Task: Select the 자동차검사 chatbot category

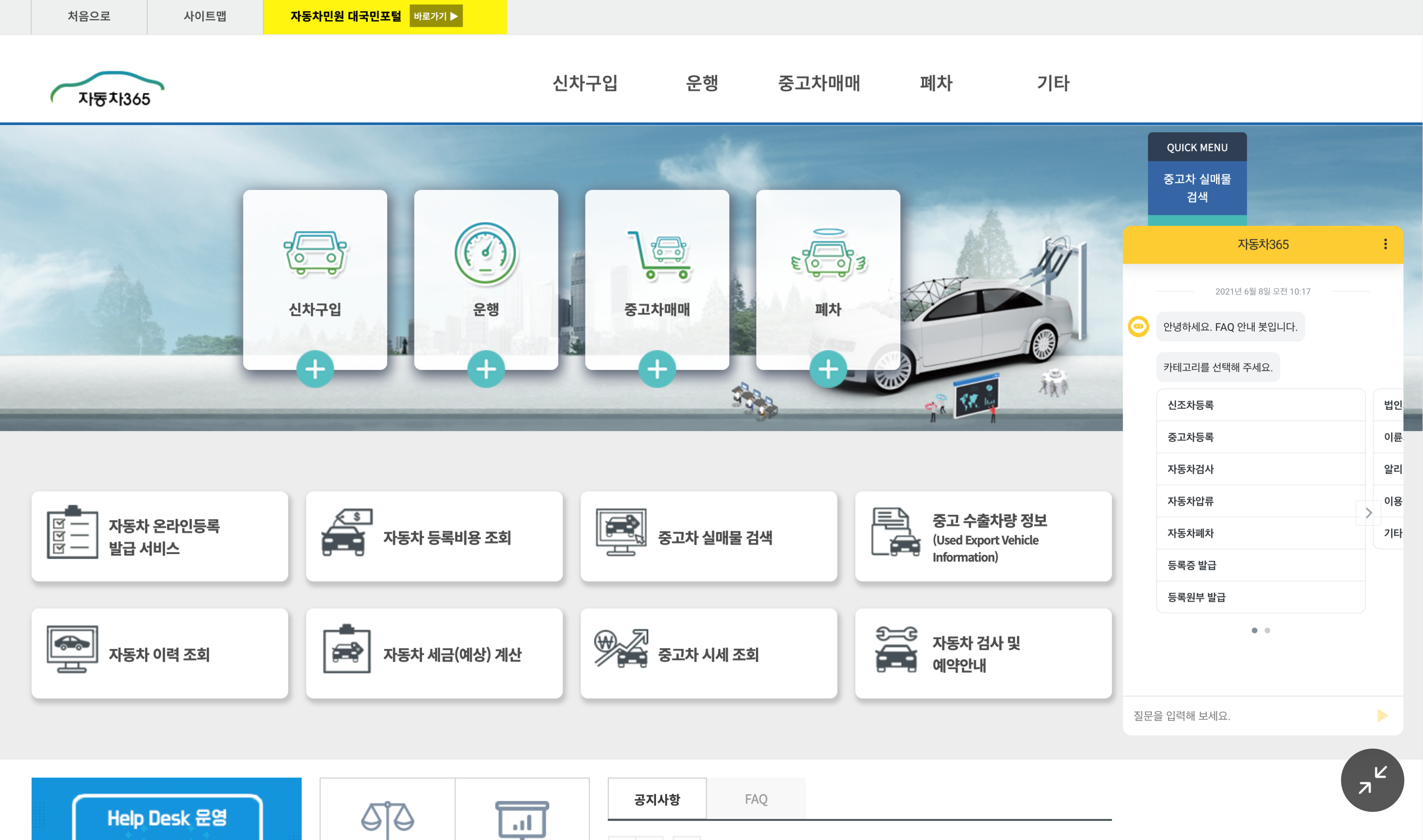Action: [x=1191, y=469]
